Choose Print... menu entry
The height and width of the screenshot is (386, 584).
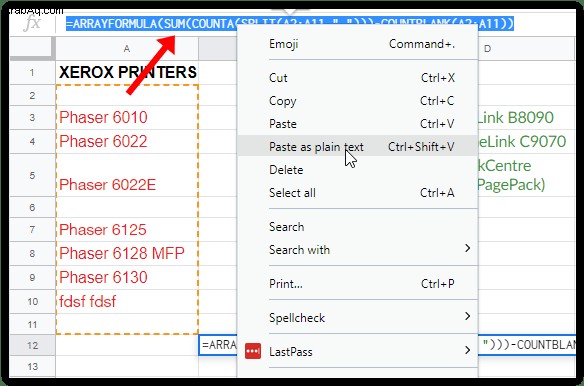pos(357,284)
